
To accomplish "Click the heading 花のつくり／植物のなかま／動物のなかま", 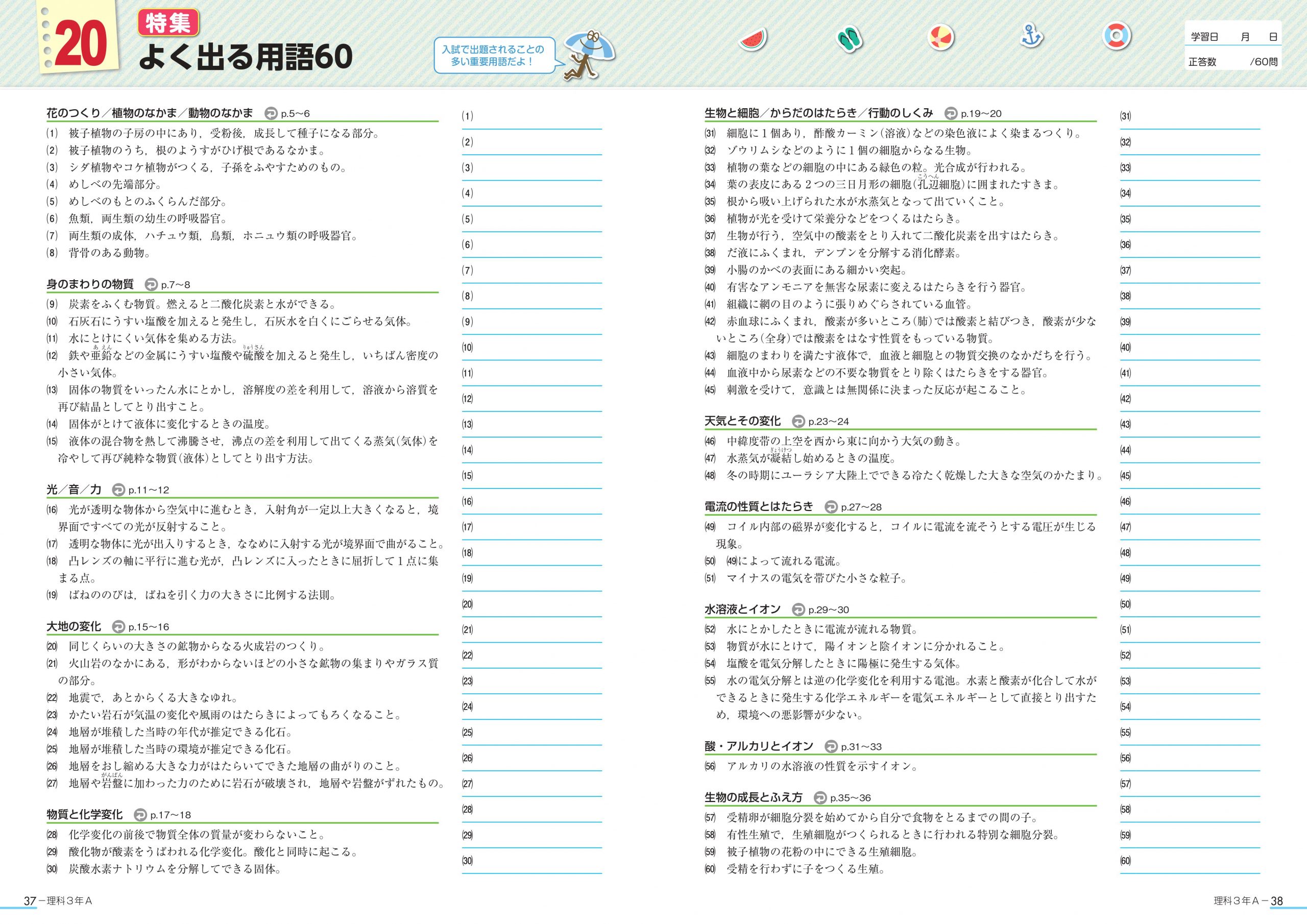I will (x=150, y=113).
